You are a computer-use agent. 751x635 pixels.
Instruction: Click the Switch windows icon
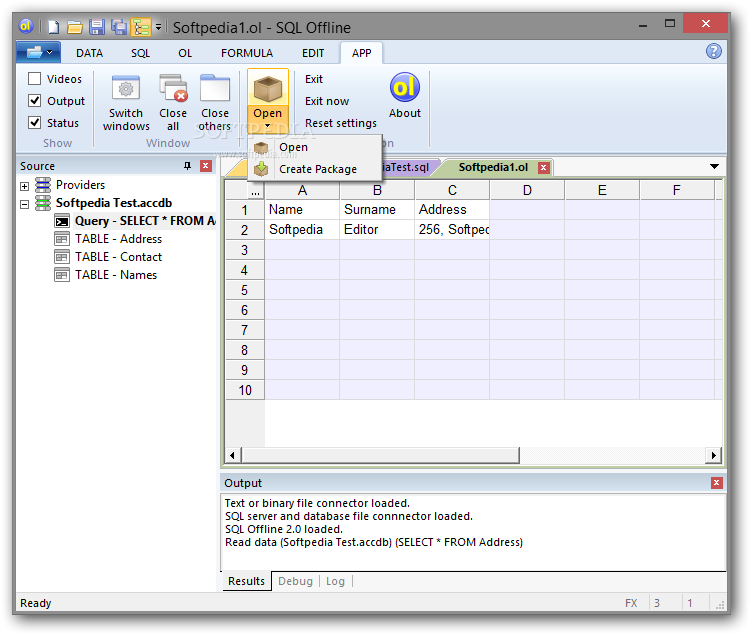point(126,88)
